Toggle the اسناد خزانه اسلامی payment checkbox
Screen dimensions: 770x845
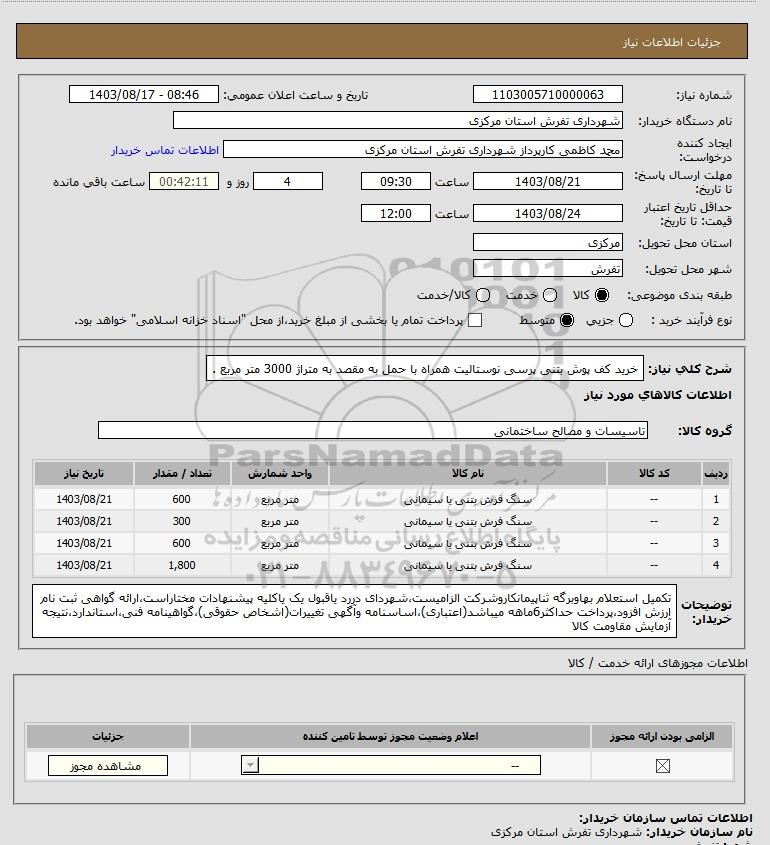tap(475, 320)
